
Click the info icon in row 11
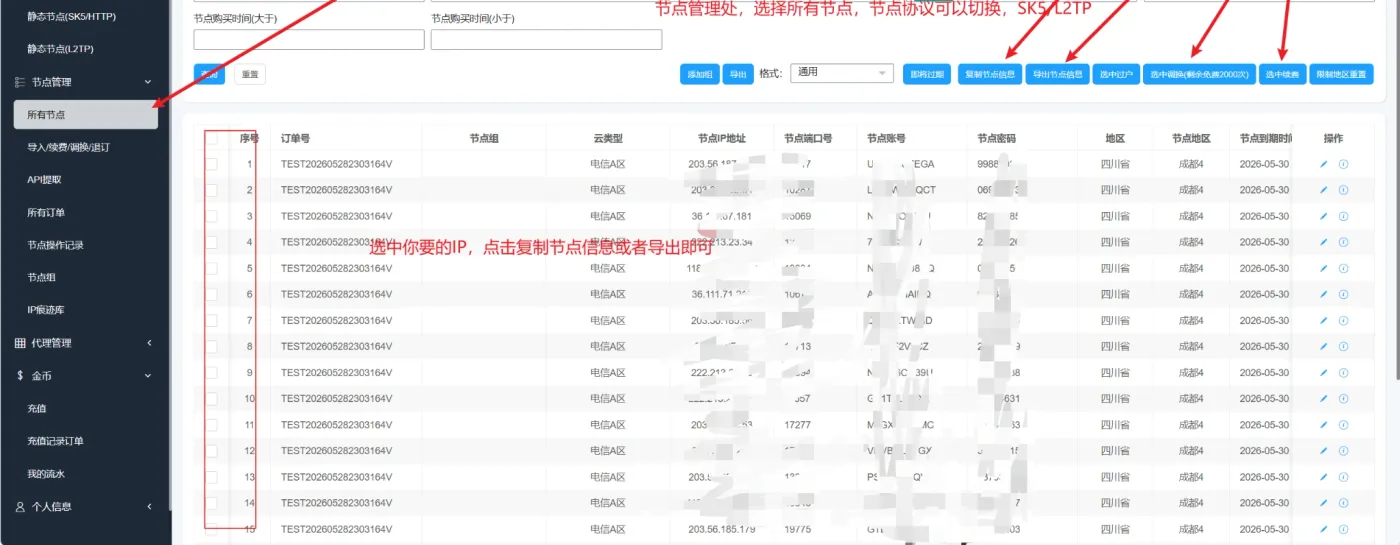click(x=1343, y=425)
